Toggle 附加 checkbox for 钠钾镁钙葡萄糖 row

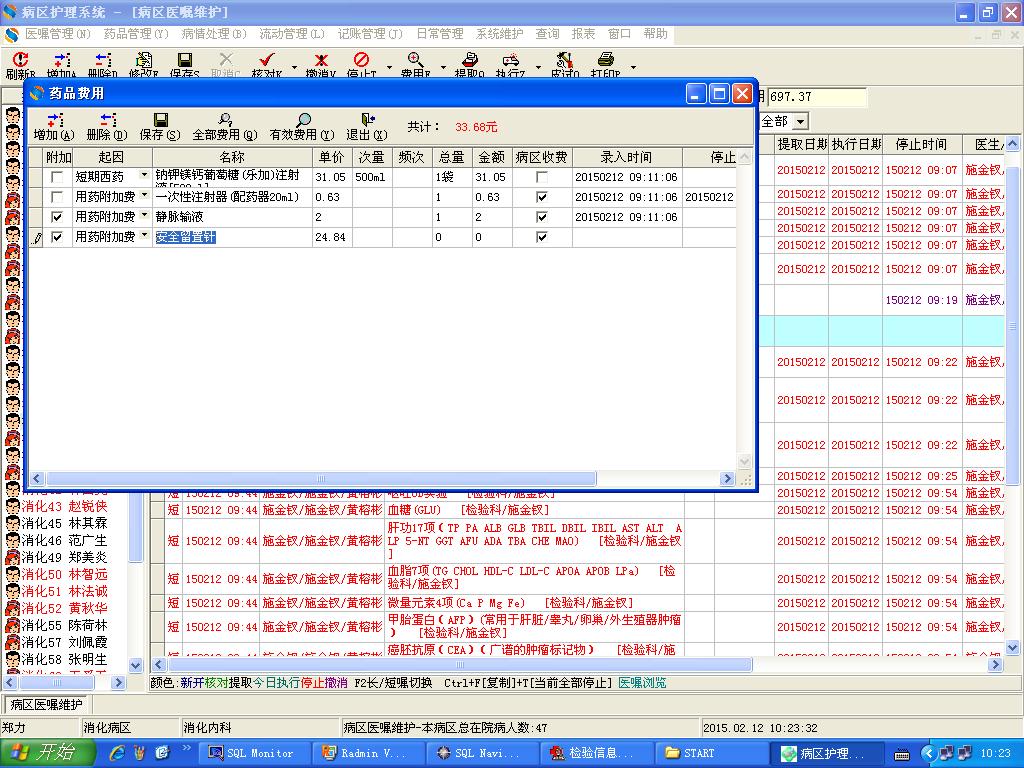click(x=57, y=177)
